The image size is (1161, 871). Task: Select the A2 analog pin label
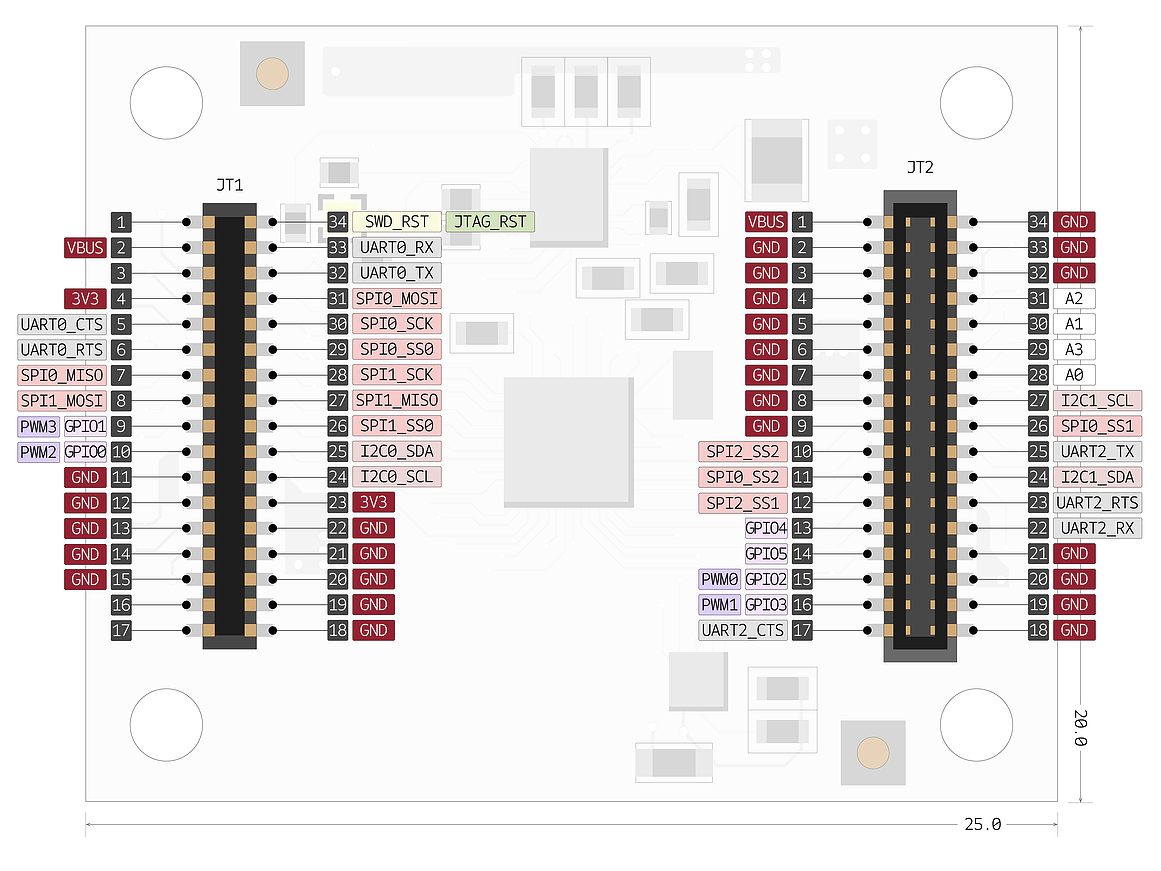coord(1073,298)
